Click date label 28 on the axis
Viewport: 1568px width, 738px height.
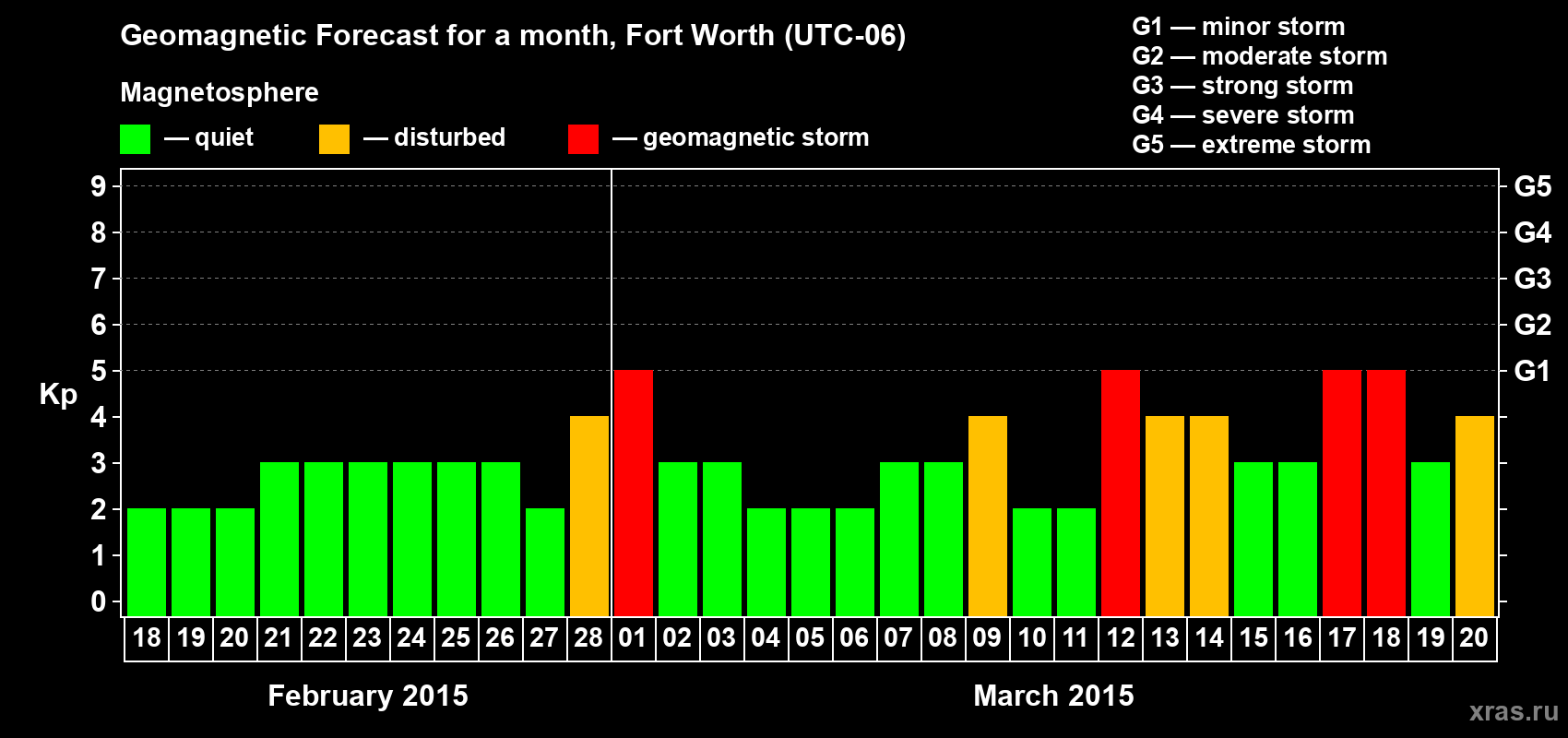click(x=589, y=638)
